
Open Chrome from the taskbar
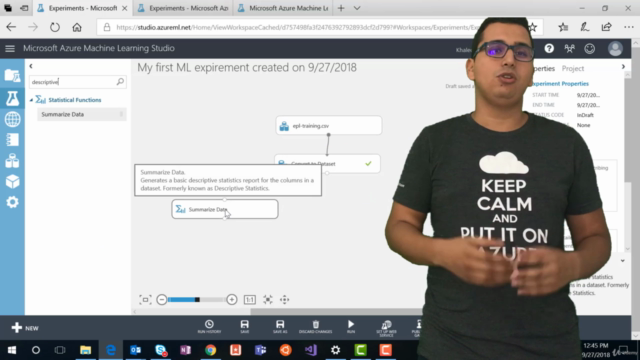pos(211,350)
